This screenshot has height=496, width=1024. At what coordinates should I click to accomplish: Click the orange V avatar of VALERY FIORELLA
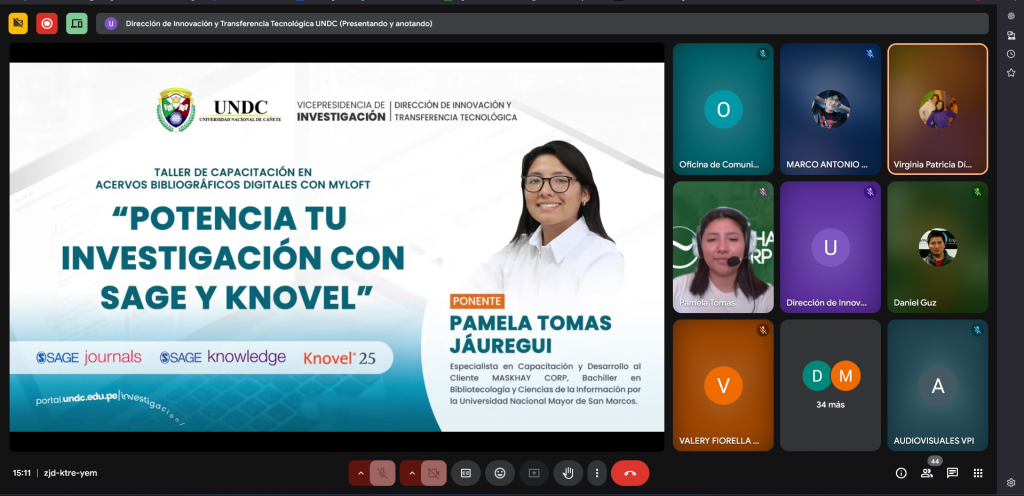pos(723,386)
